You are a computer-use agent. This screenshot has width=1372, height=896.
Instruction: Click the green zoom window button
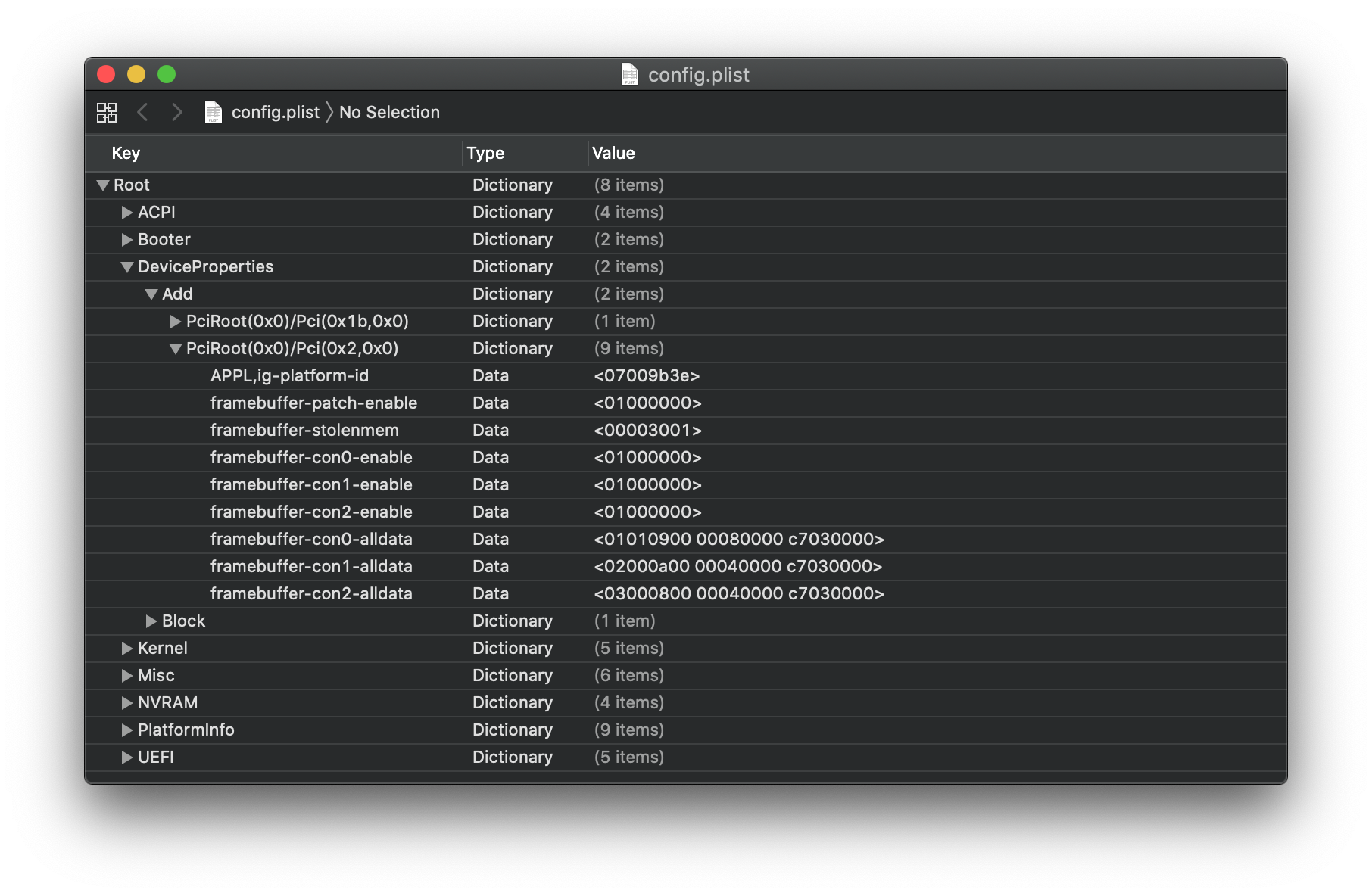pyautogui.click(x=167, y=74)
